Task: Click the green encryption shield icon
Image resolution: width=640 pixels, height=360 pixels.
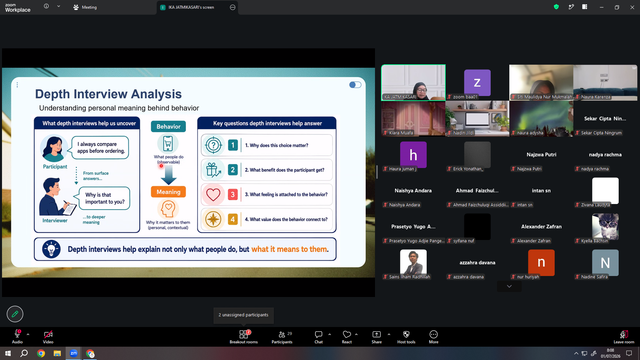Action: 556,7
